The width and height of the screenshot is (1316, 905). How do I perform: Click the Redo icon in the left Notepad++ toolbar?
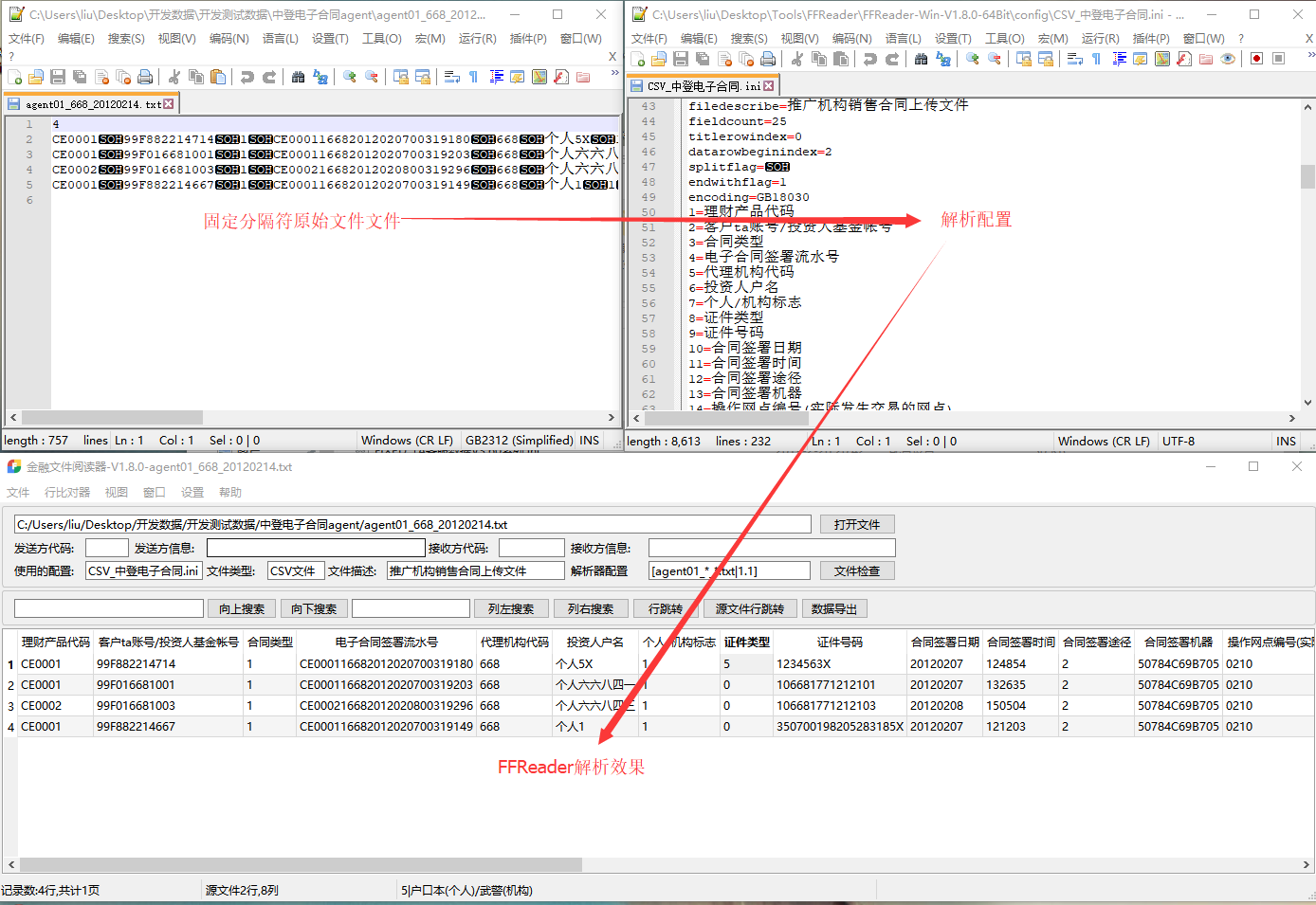pos(269,77)
